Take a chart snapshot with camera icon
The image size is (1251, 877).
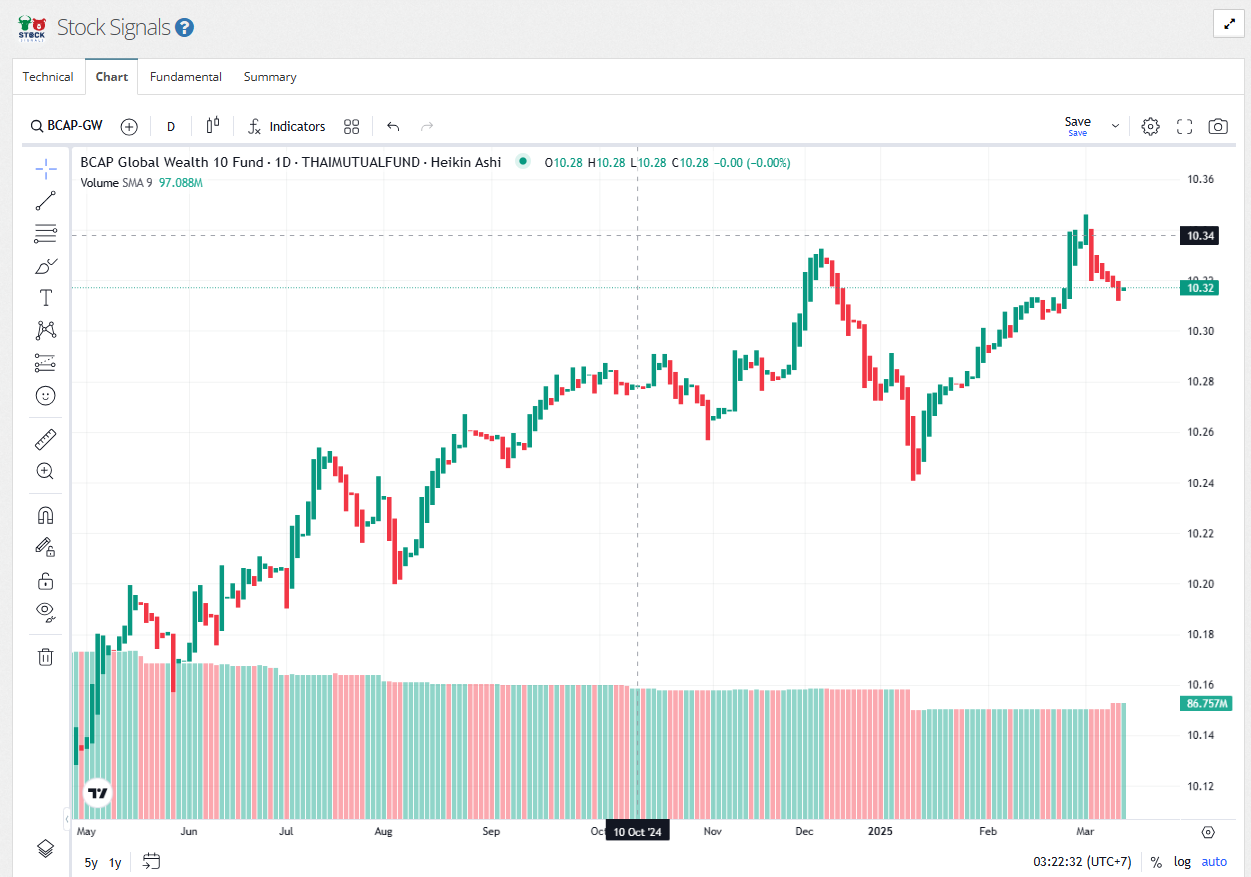point(1218,126)
